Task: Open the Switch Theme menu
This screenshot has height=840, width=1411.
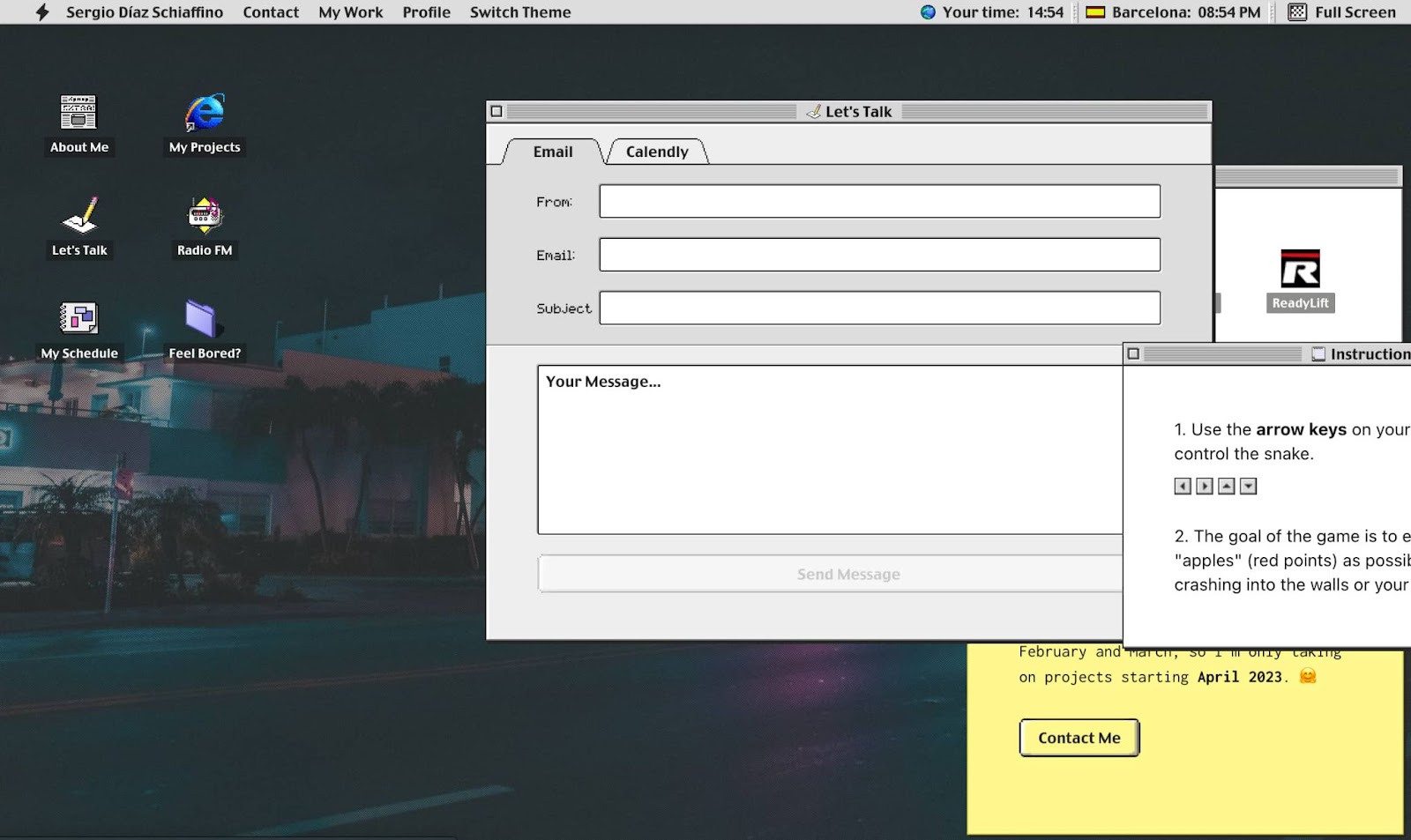Action: (519, 12)
